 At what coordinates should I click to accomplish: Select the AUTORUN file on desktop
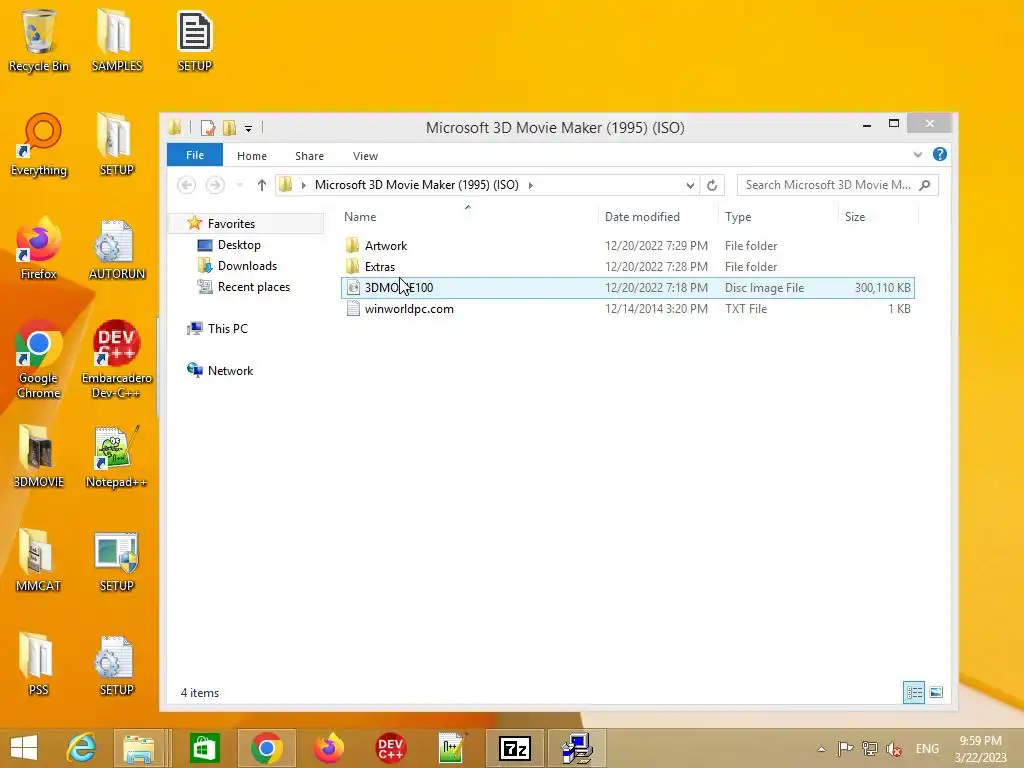click(116, 249)
